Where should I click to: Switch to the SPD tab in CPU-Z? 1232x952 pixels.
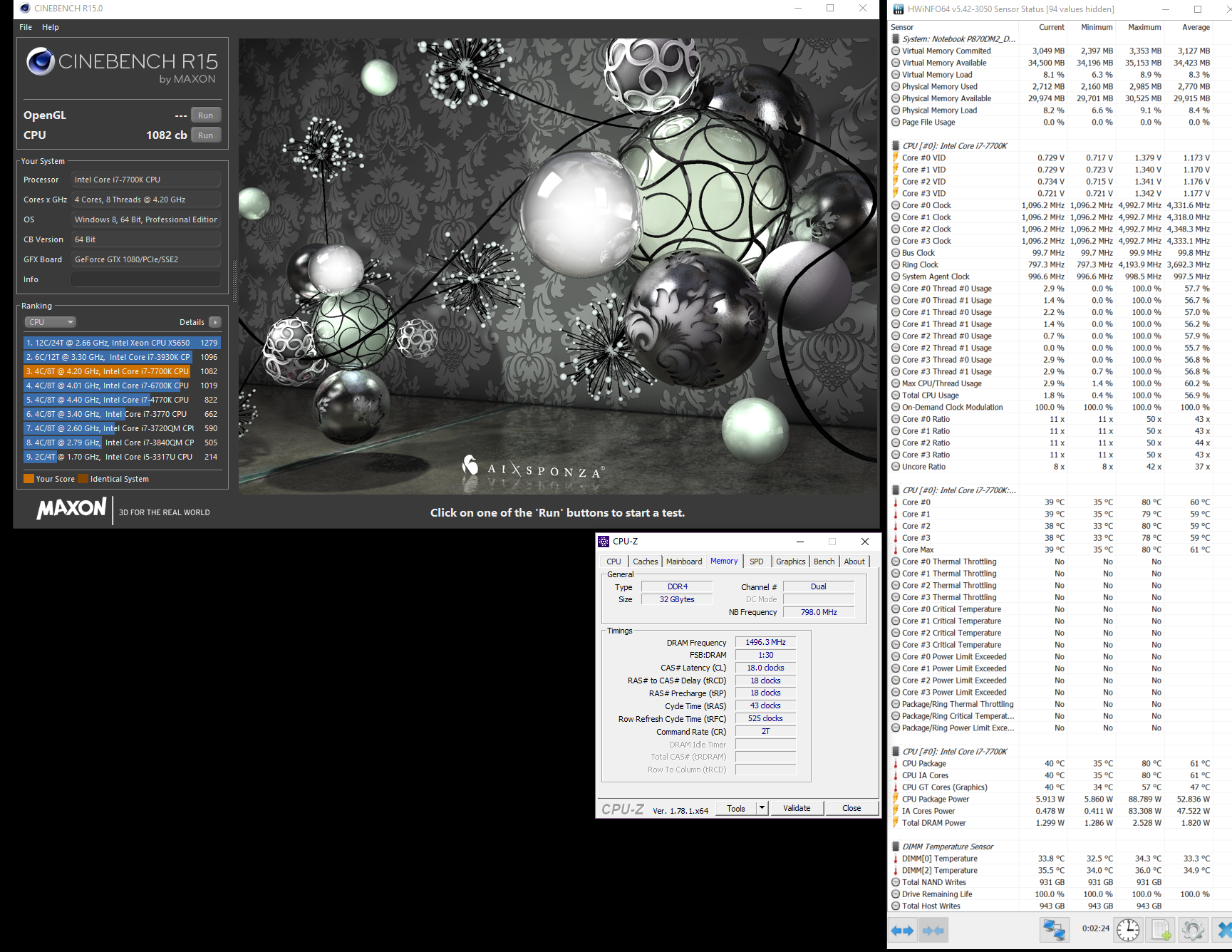pyautogui.click(x=756, y=562)
